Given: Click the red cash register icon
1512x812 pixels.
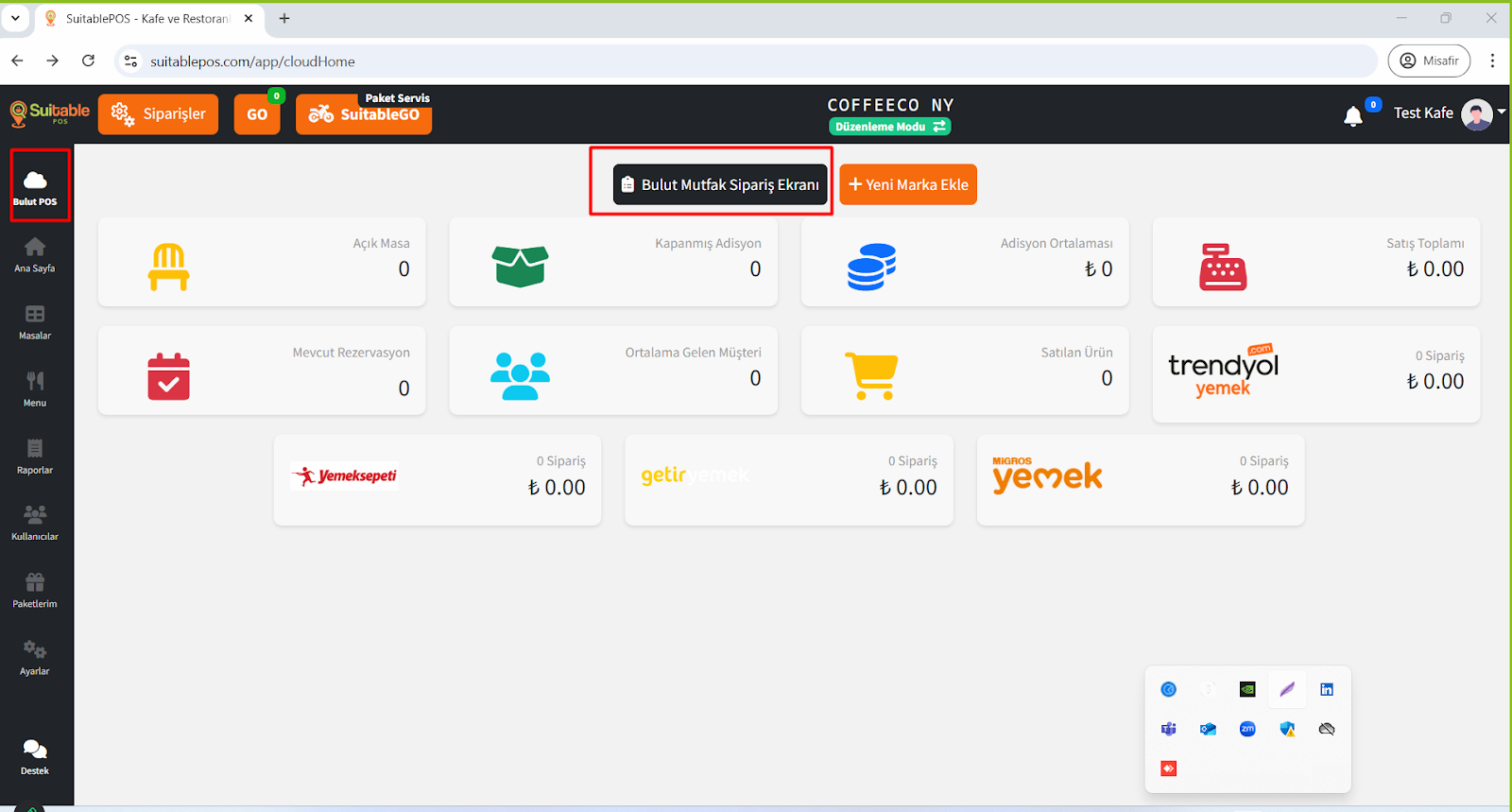Looking at the screenshot, I should coord(1223,267).
